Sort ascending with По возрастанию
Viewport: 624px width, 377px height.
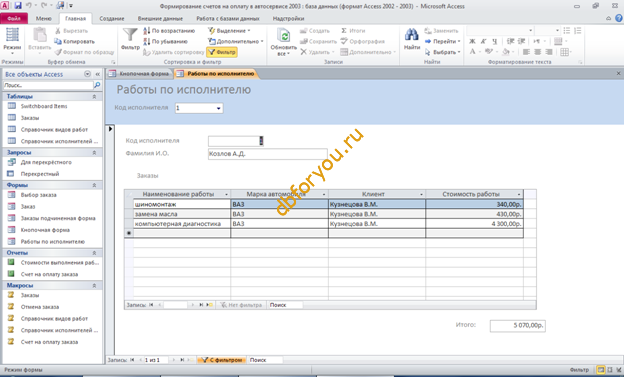(x=169, y=31)
